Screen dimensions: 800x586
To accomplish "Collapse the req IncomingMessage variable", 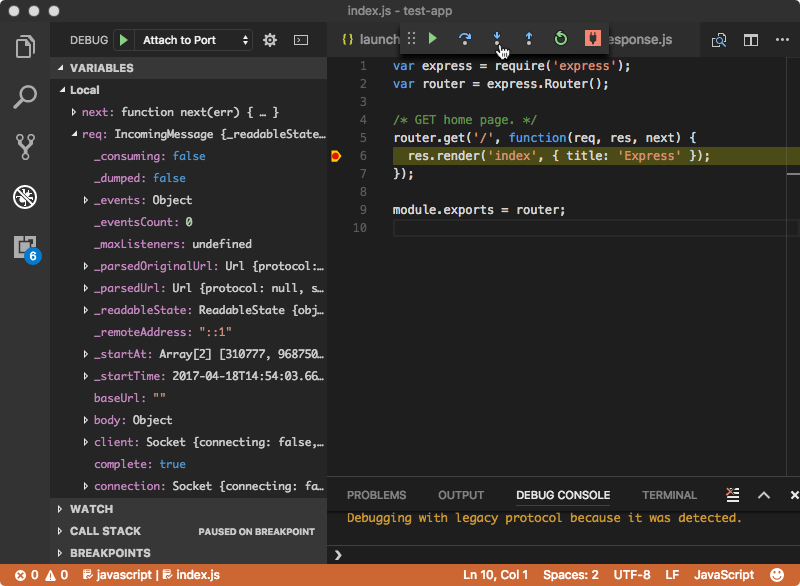I will (x=74, y=134).
